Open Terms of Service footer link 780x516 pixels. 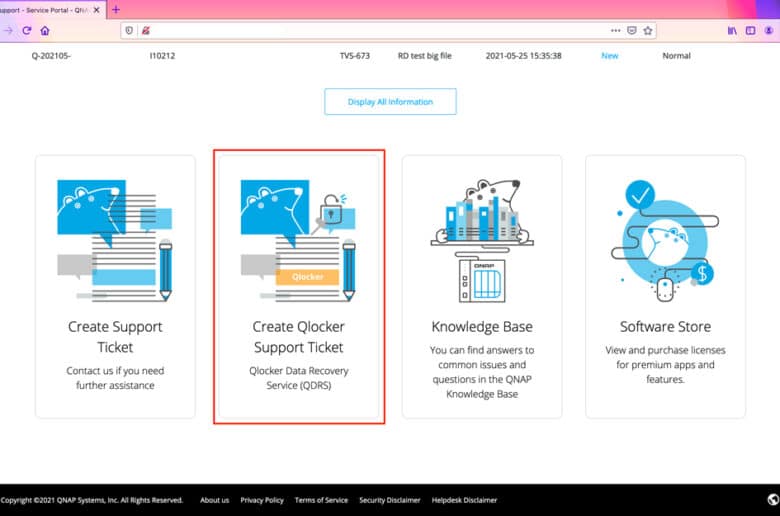[321, 500]
